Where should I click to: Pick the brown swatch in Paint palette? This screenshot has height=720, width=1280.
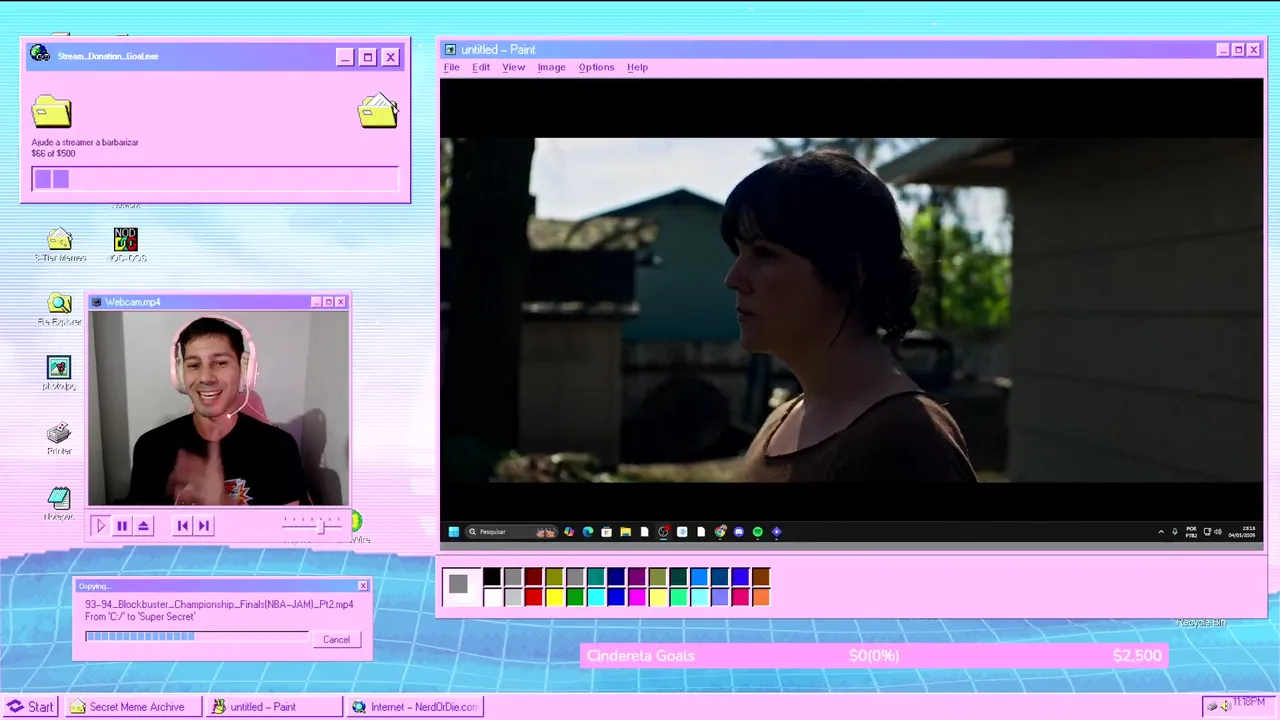(761, 577)
